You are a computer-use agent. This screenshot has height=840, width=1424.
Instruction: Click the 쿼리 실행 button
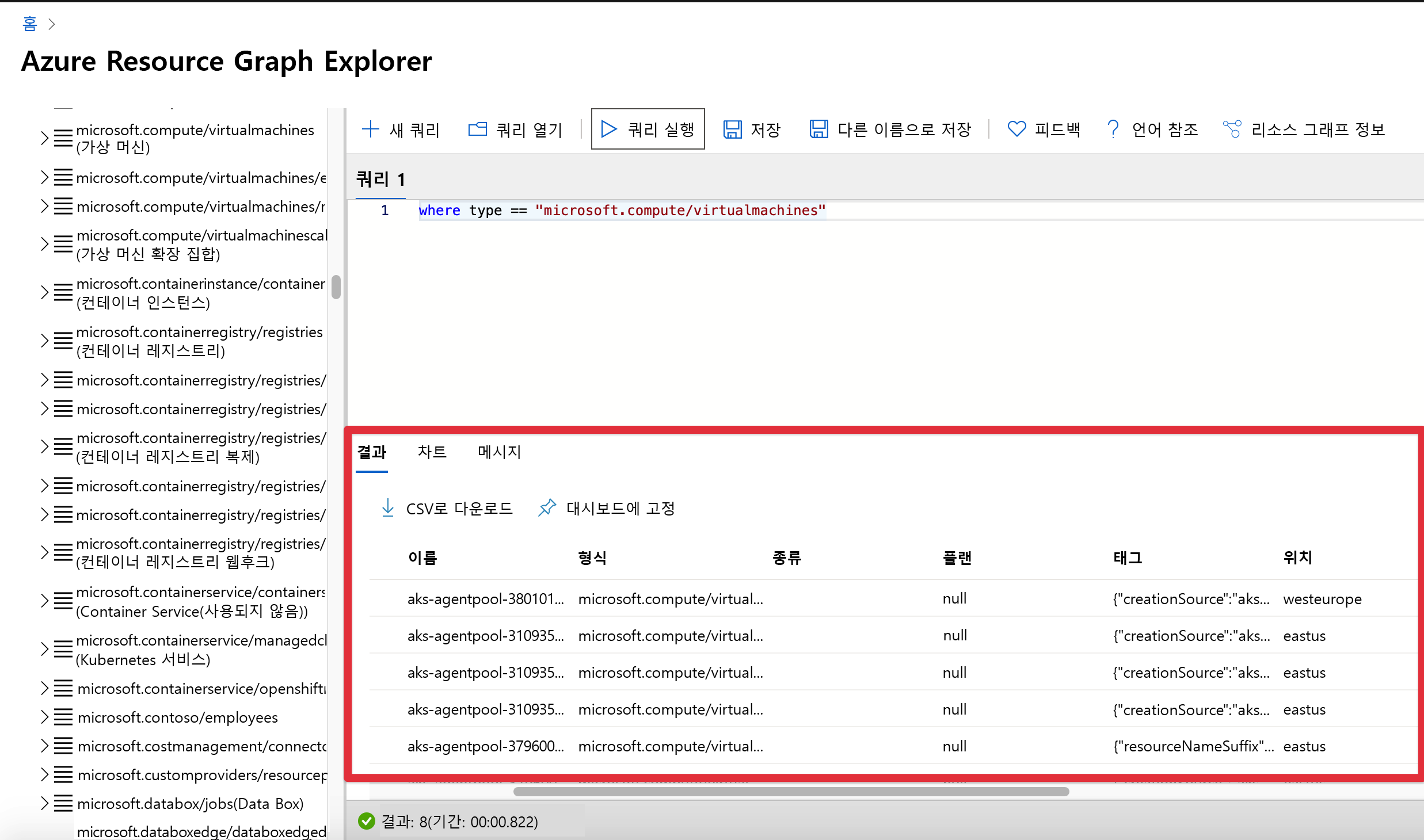648,129
